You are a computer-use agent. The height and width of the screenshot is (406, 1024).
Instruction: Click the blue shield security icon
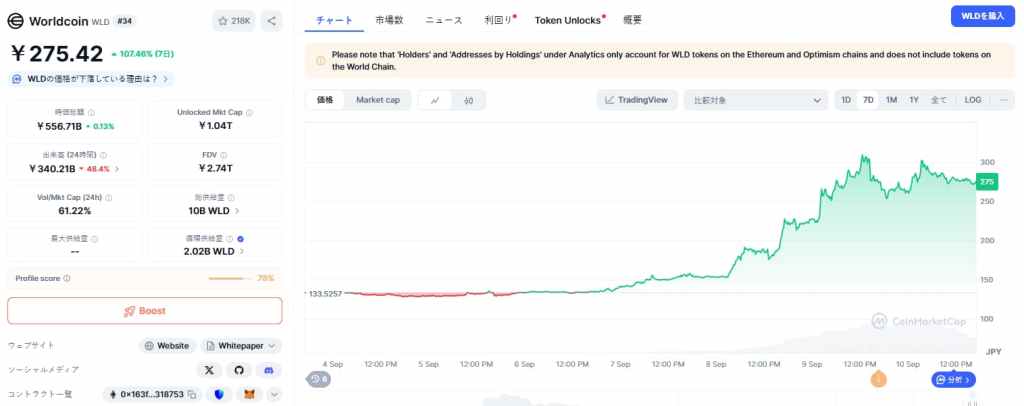[219, 394]
